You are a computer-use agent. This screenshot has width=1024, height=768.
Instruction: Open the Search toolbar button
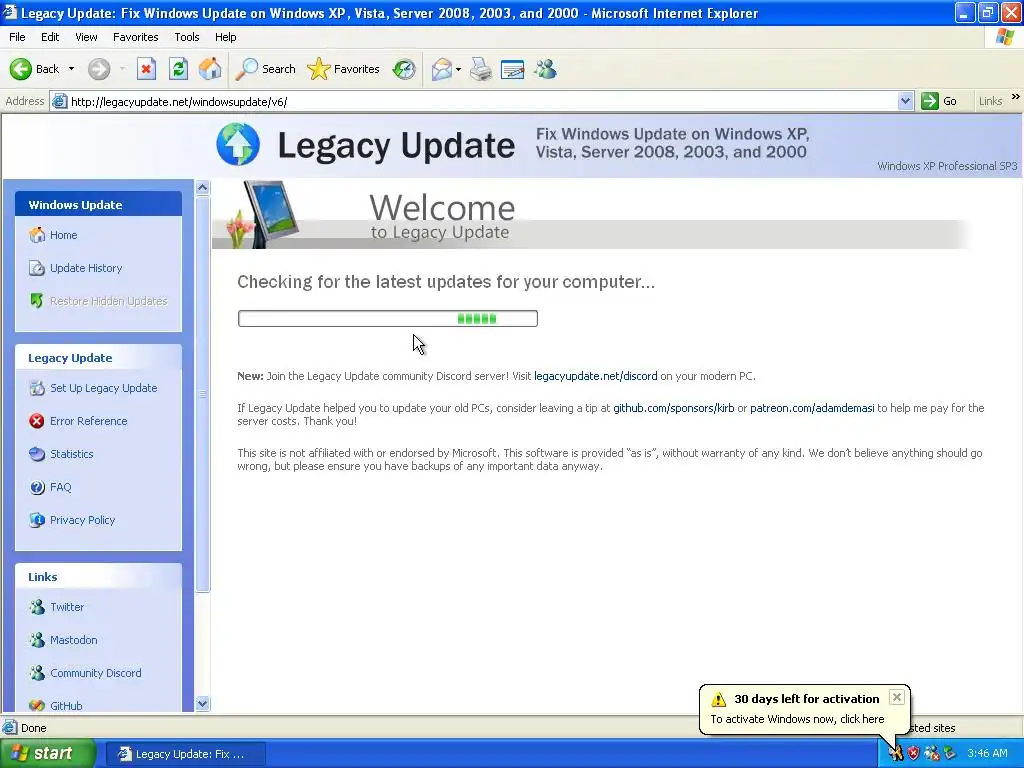click(x=265, y=69)
